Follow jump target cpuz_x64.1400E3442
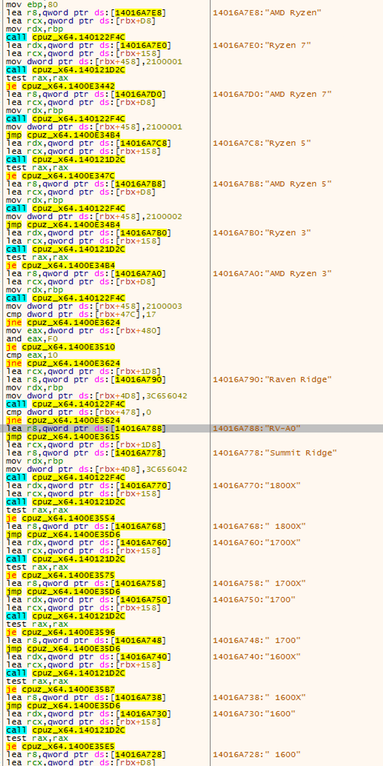Image resolution: width=383 pixels, height=766 pixels. point(61,86)
